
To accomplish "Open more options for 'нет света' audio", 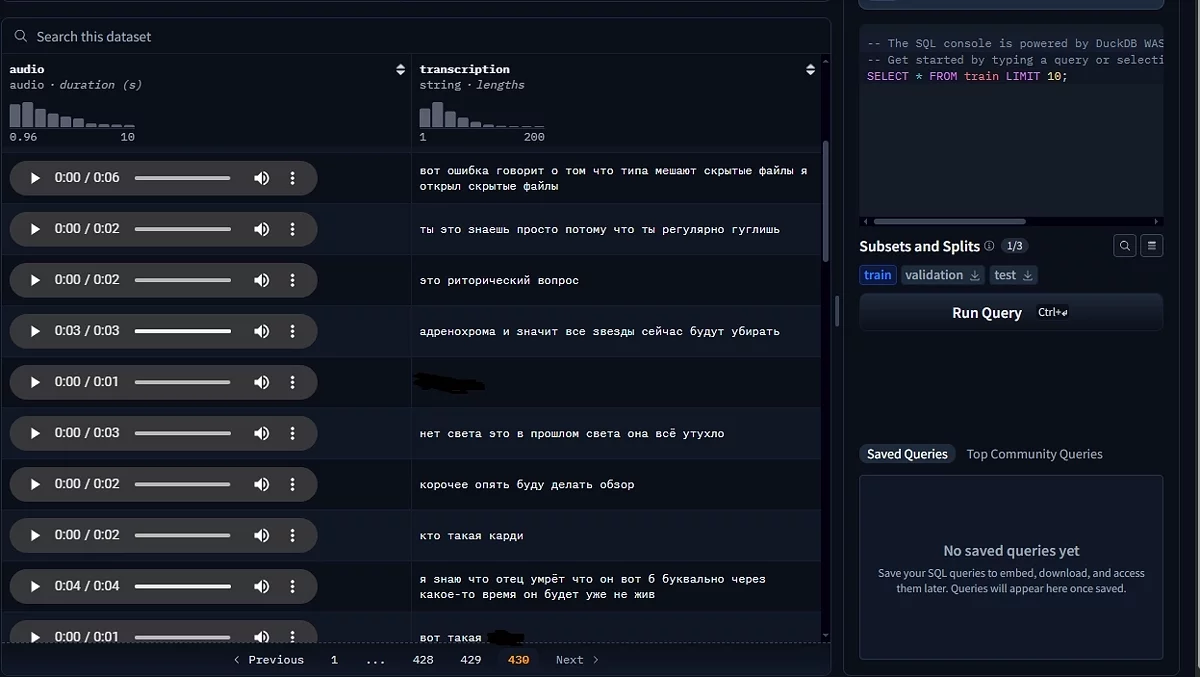I will pyautogui.click(x=292, y=433).
